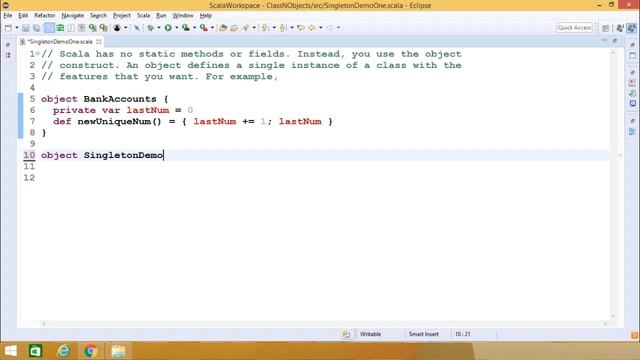640x360 pixels.
Task: Switch to the Java perspective icon
Action: [x=620, y=28]
